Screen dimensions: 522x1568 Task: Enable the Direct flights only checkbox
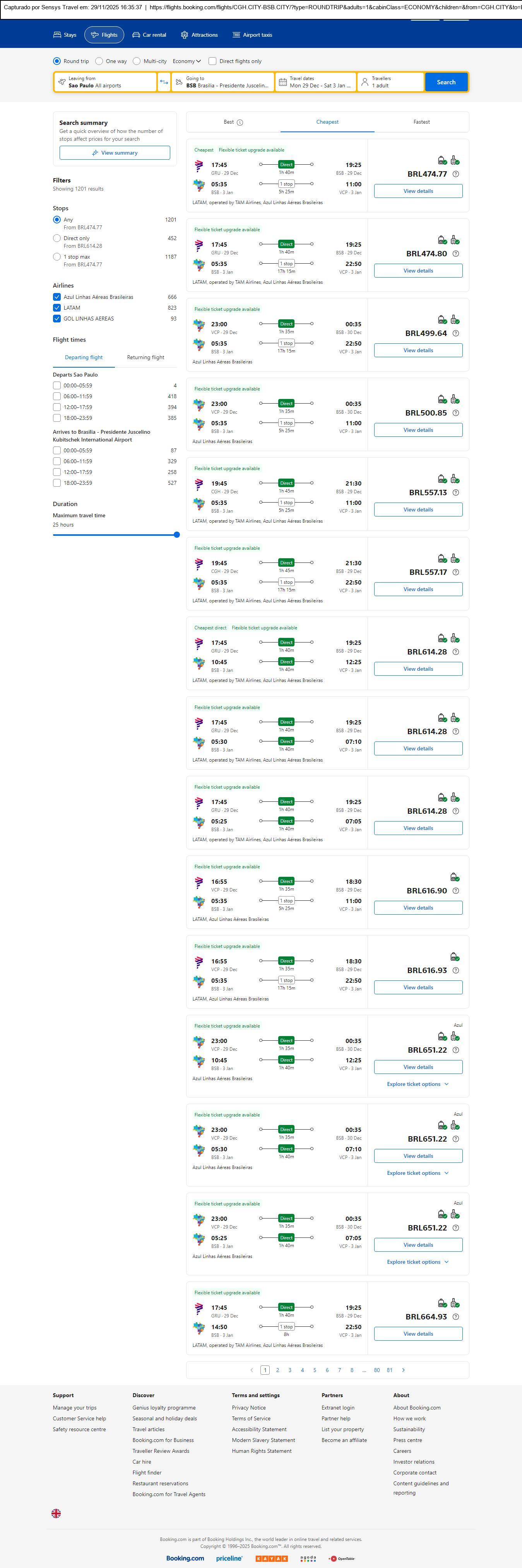pos(212,61)
